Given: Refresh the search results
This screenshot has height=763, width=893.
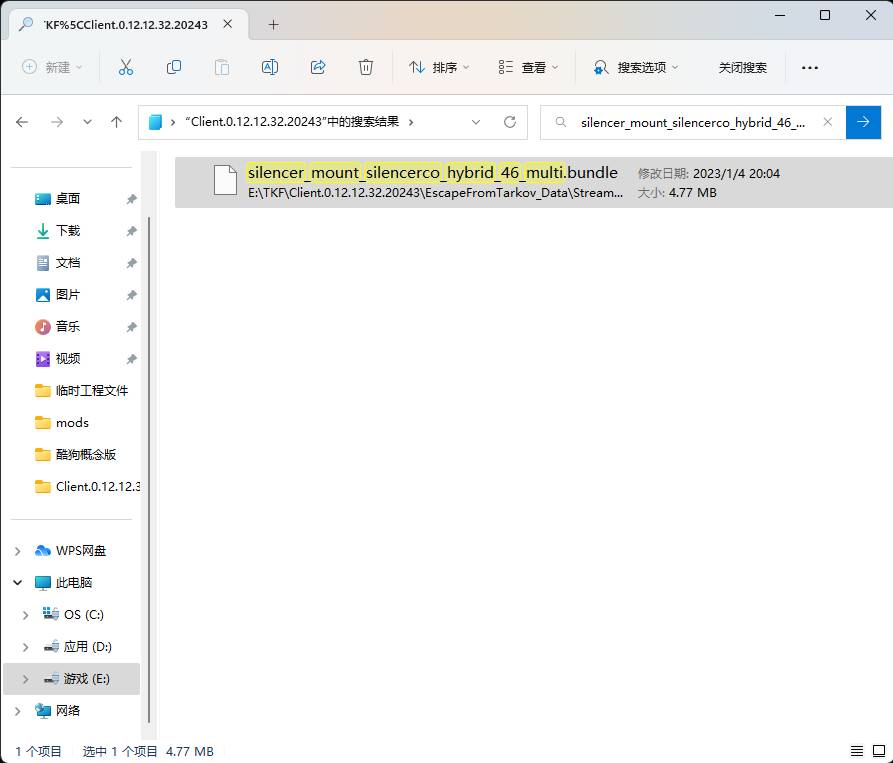Looking at the screenshot, I should coord(510,122).
